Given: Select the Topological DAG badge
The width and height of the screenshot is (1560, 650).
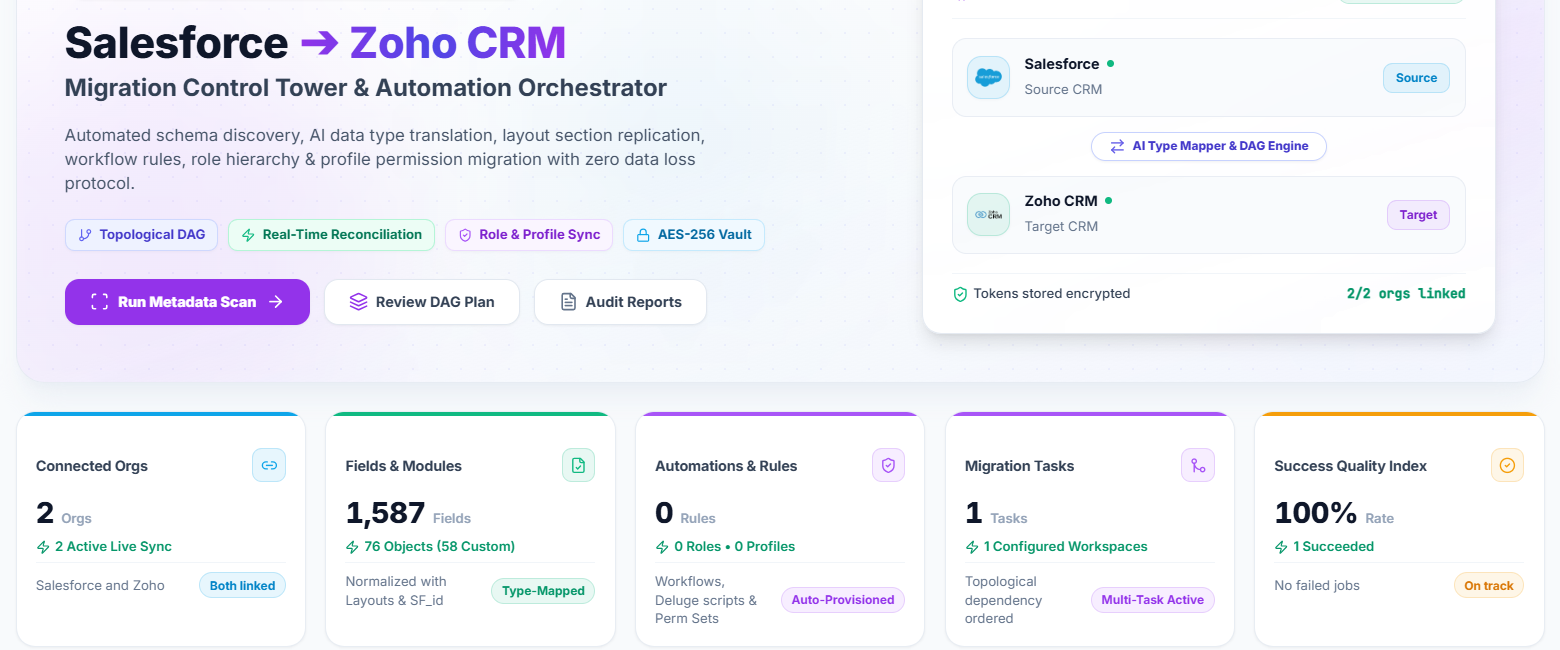Looking at the screenshot, I should (142, 235).
